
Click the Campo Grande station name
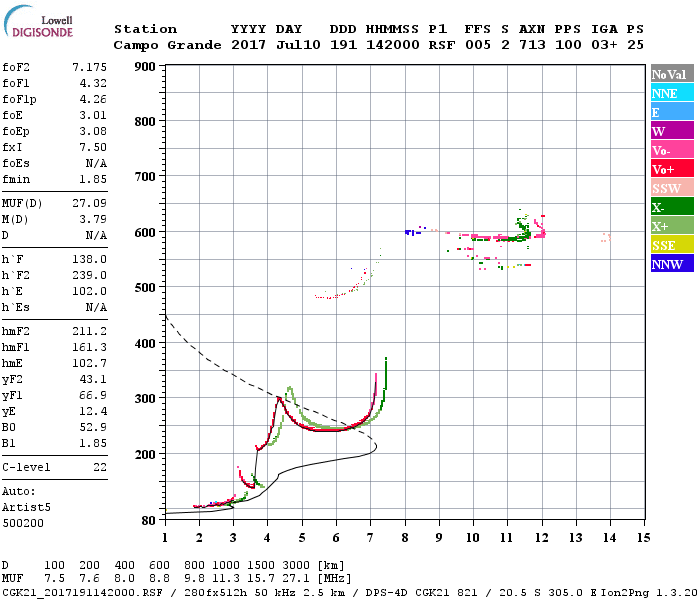tap(167, 45)
